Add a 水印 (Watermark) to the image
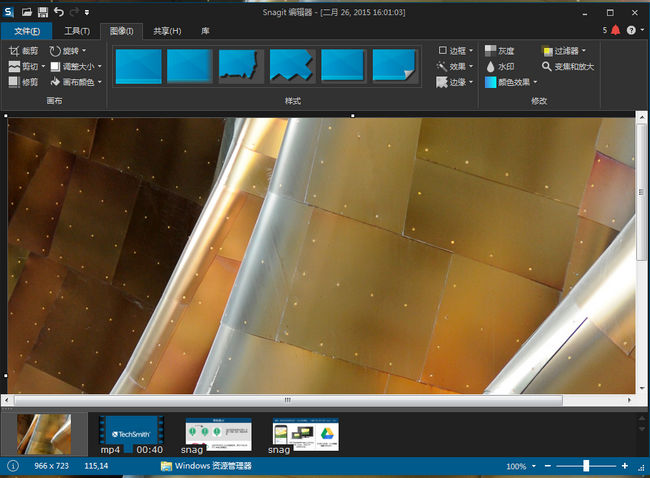650x478 pixels. point(499,66)
